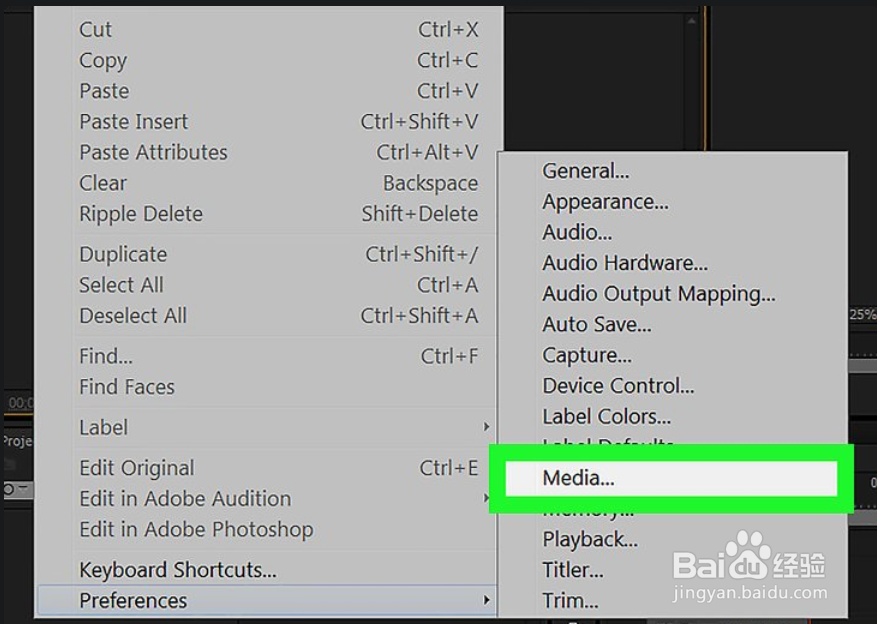Open Trim preferences
Image resolution: width=877 pixels, height=624 pixels.
click(x=570, y=601)
